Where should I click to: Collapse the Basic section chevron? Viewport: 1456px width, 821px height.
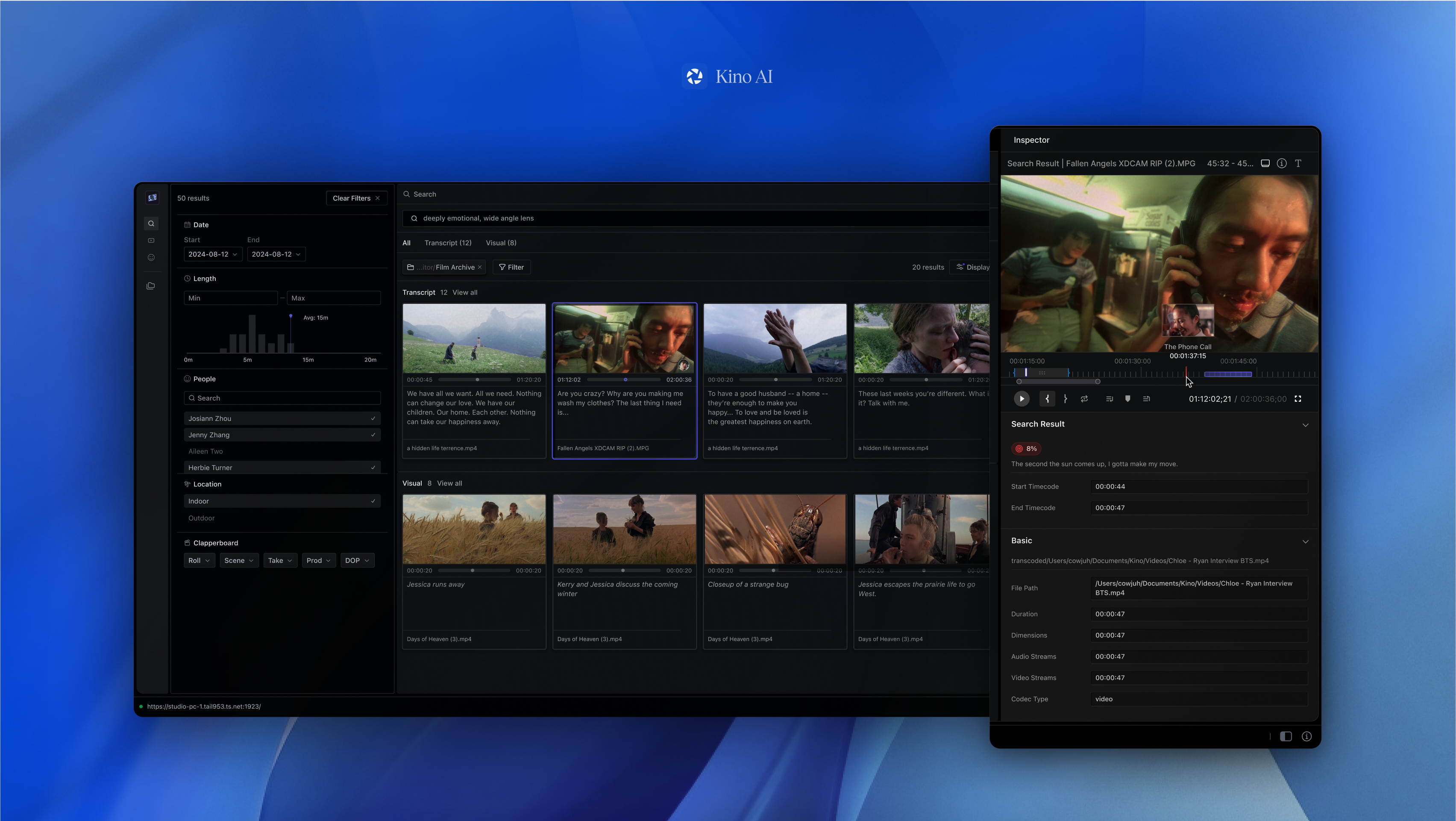tap(1305, 541)
